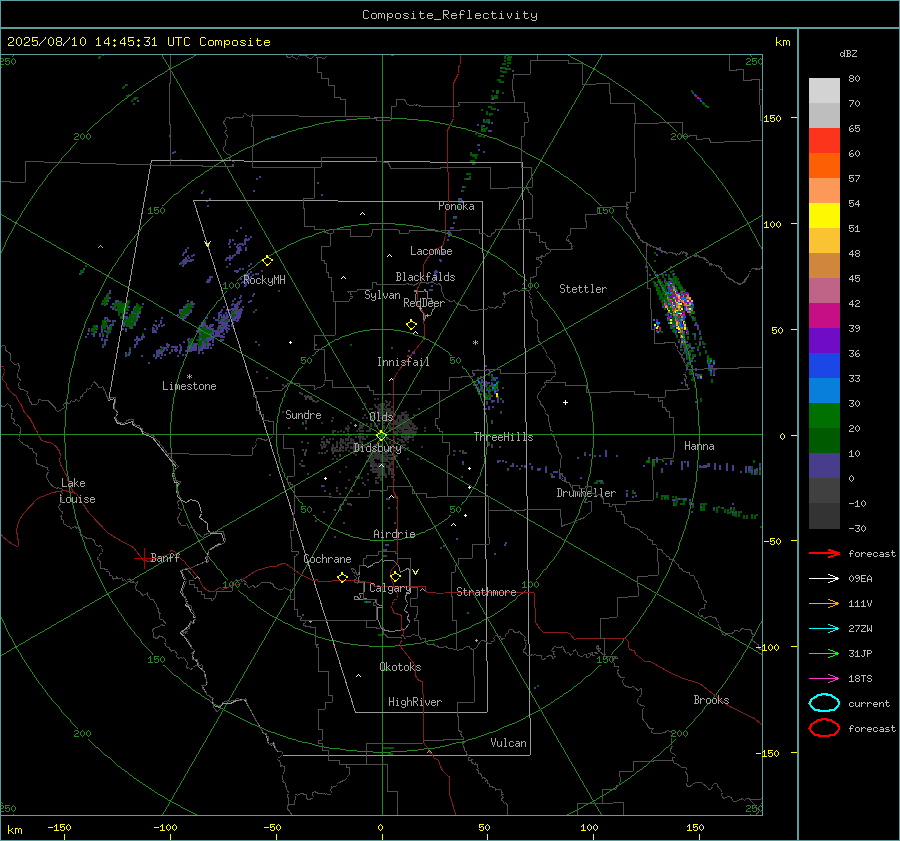Click the Stettler label on the map
The width and height of the screenshot is (900, 841).
pyautogui.click(x=583, y=289)
